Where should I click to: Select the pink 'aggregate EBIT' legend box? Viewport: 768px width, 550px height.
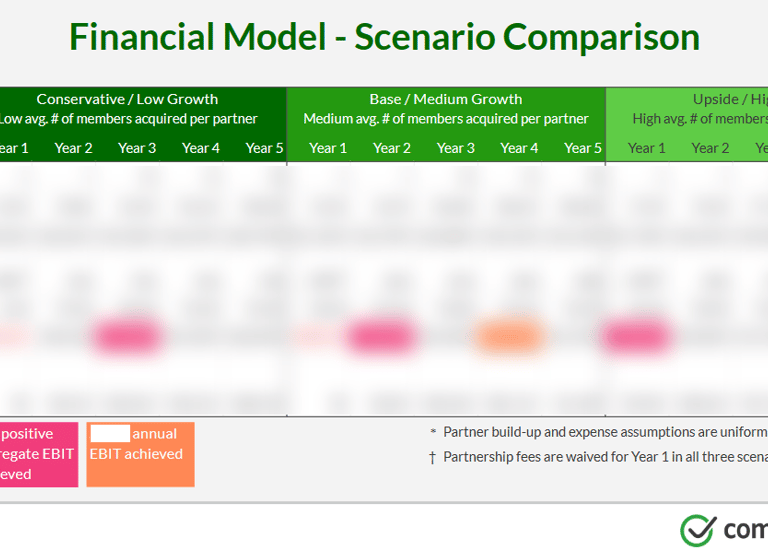(38, 454)
